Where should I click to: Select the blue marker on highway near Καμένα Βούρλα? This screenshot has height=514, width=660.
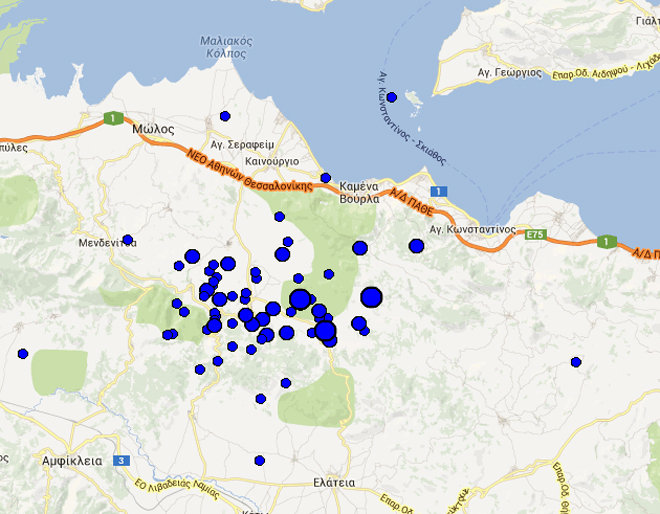coord(325,178)
